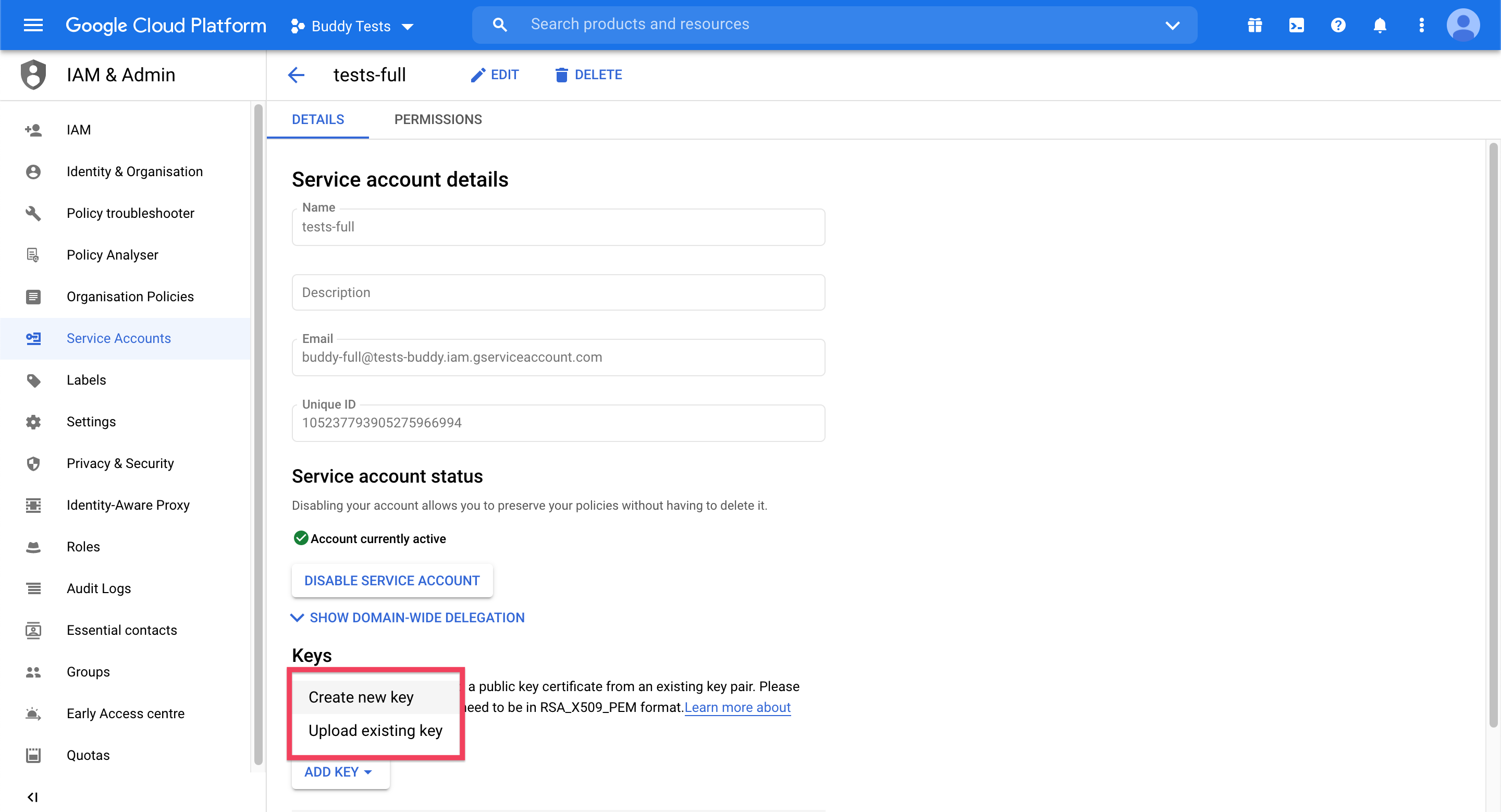Collapse the sidebar navigation panel
The width and height of the screenshot is (1501, 812).
(x=33, y=797)
